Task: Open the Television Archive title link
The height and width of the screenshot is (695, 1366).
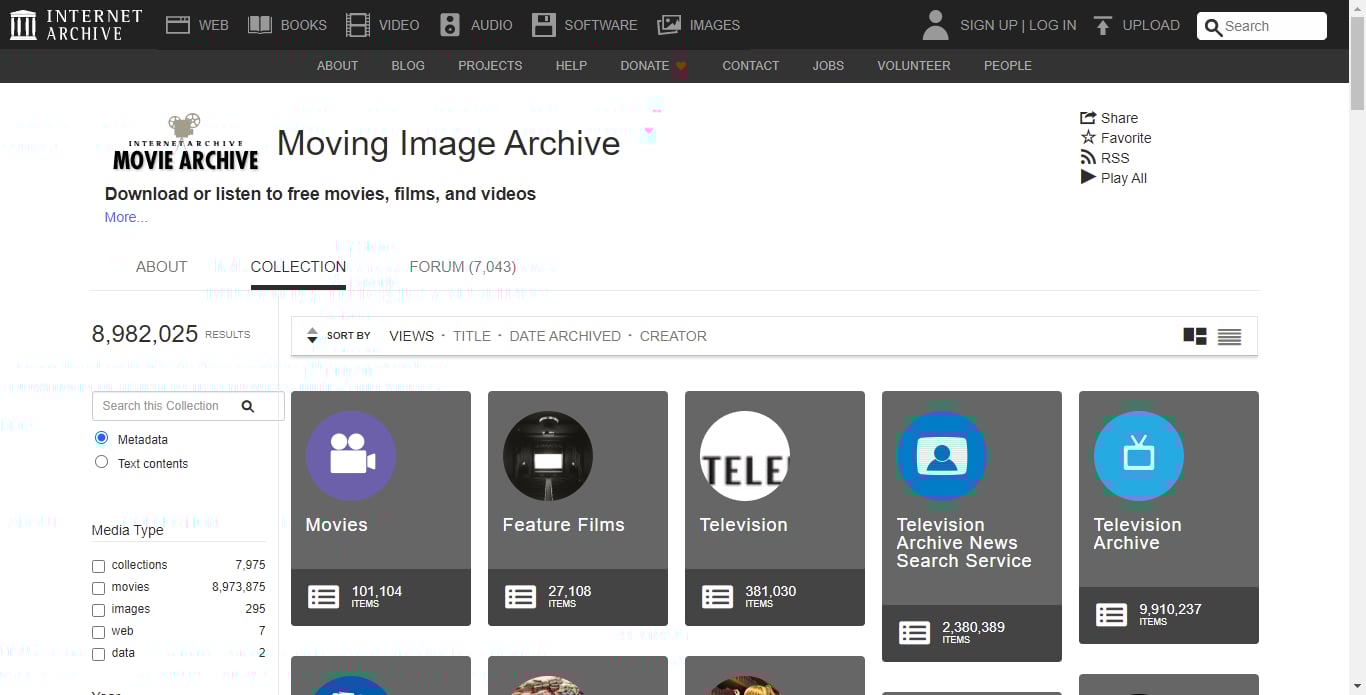Action: [x=1138, y=534]
